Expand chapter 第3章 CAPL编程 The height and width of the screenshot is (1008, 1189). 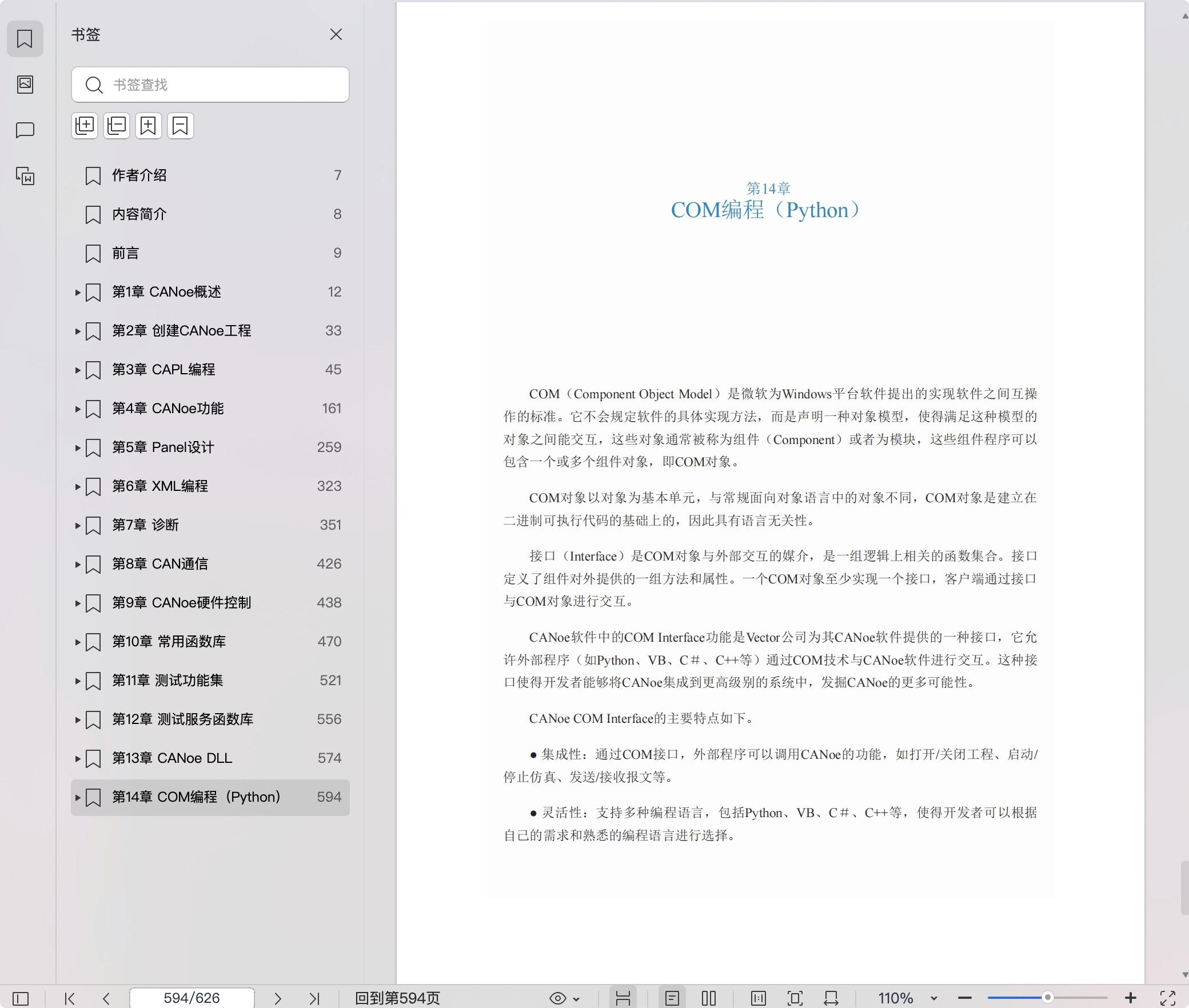78,370
